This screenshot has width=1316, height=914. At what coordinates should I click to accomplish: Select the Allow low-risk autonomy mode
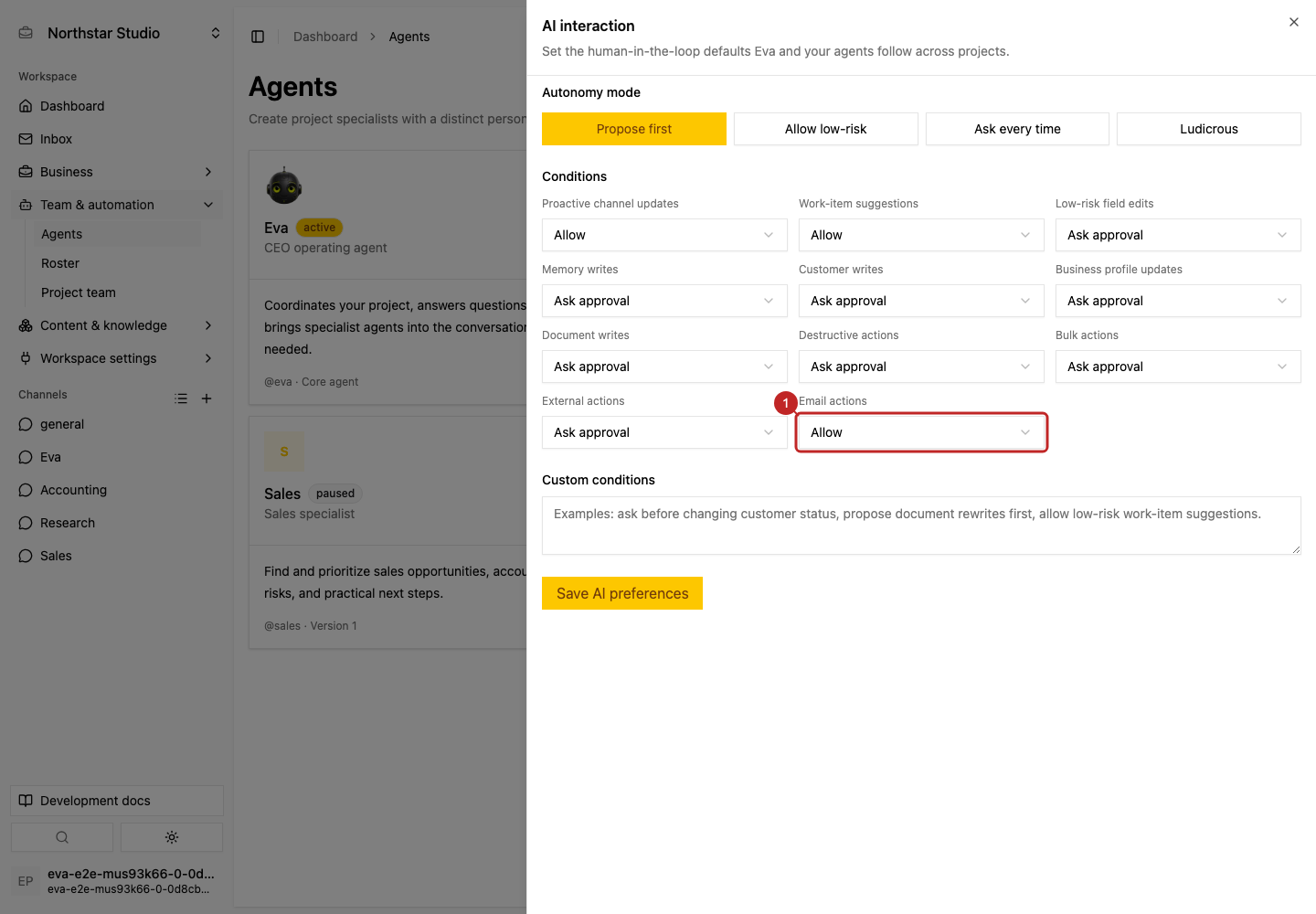pos(825,129)
